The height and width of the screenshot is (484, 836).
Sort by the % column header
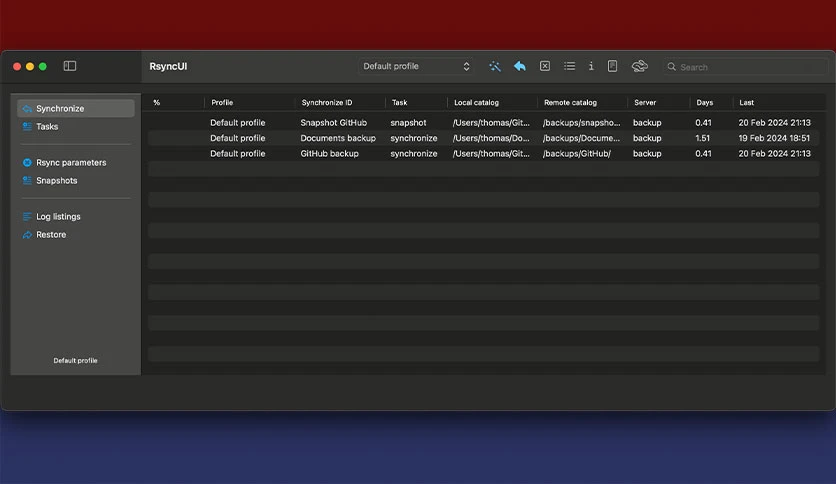click(x=156, y=102)
